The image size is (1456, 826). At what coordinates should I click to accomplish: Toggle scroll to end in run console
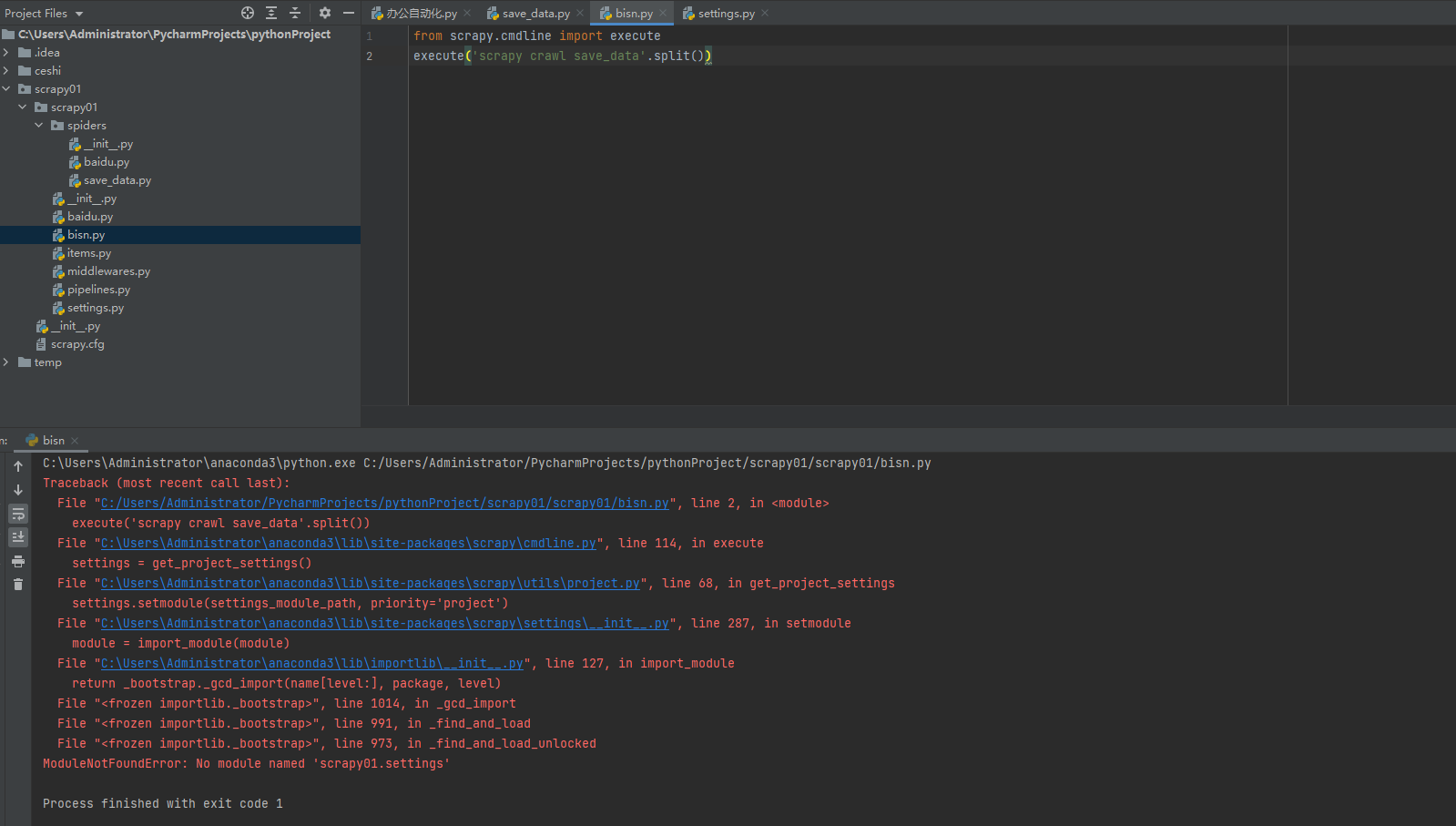pyautogui.click(x=18, y=537)
